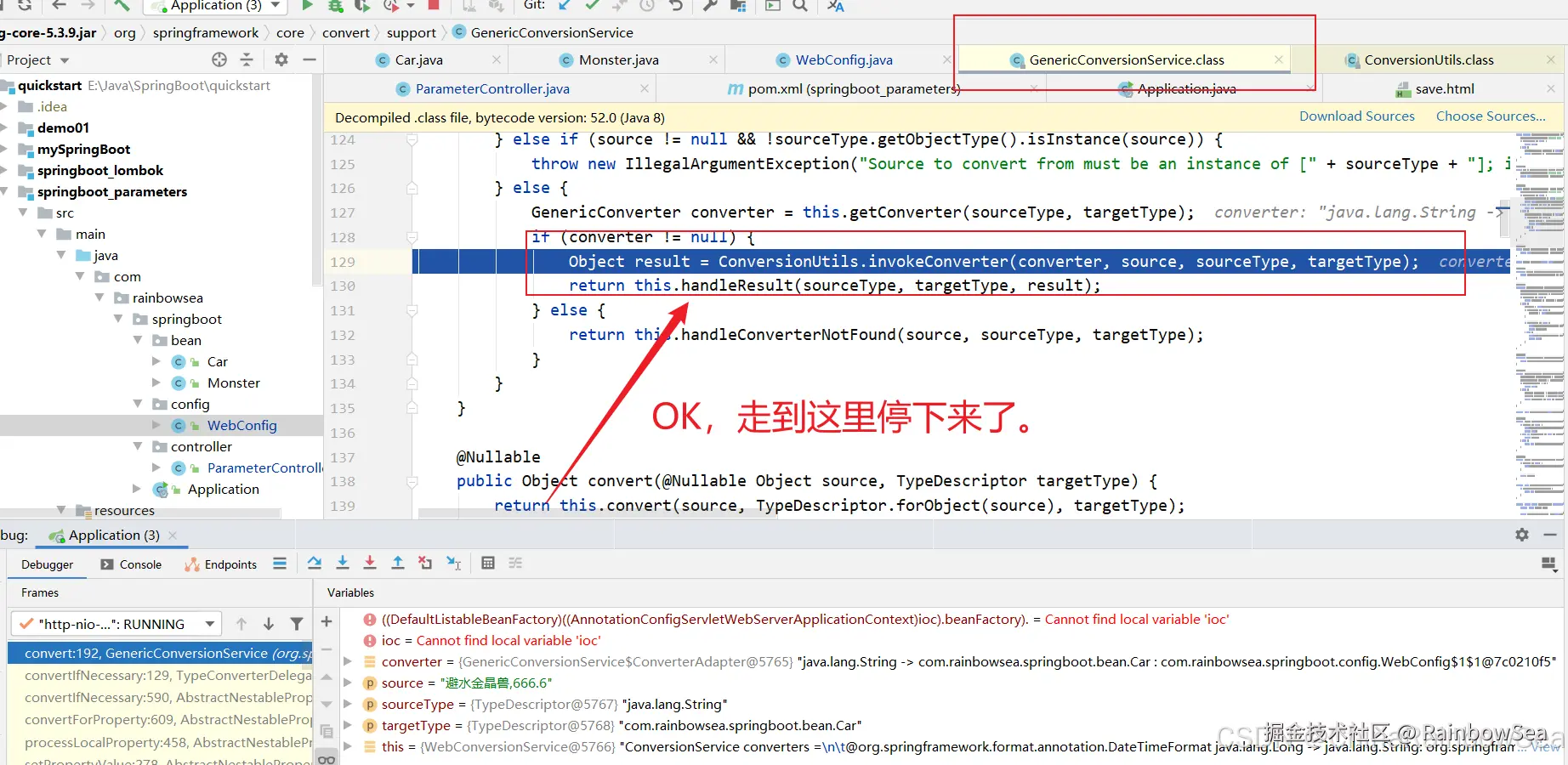This screenshot has width=1568, height=765.
Task: Open the Application class in tree
Action: 223,489
